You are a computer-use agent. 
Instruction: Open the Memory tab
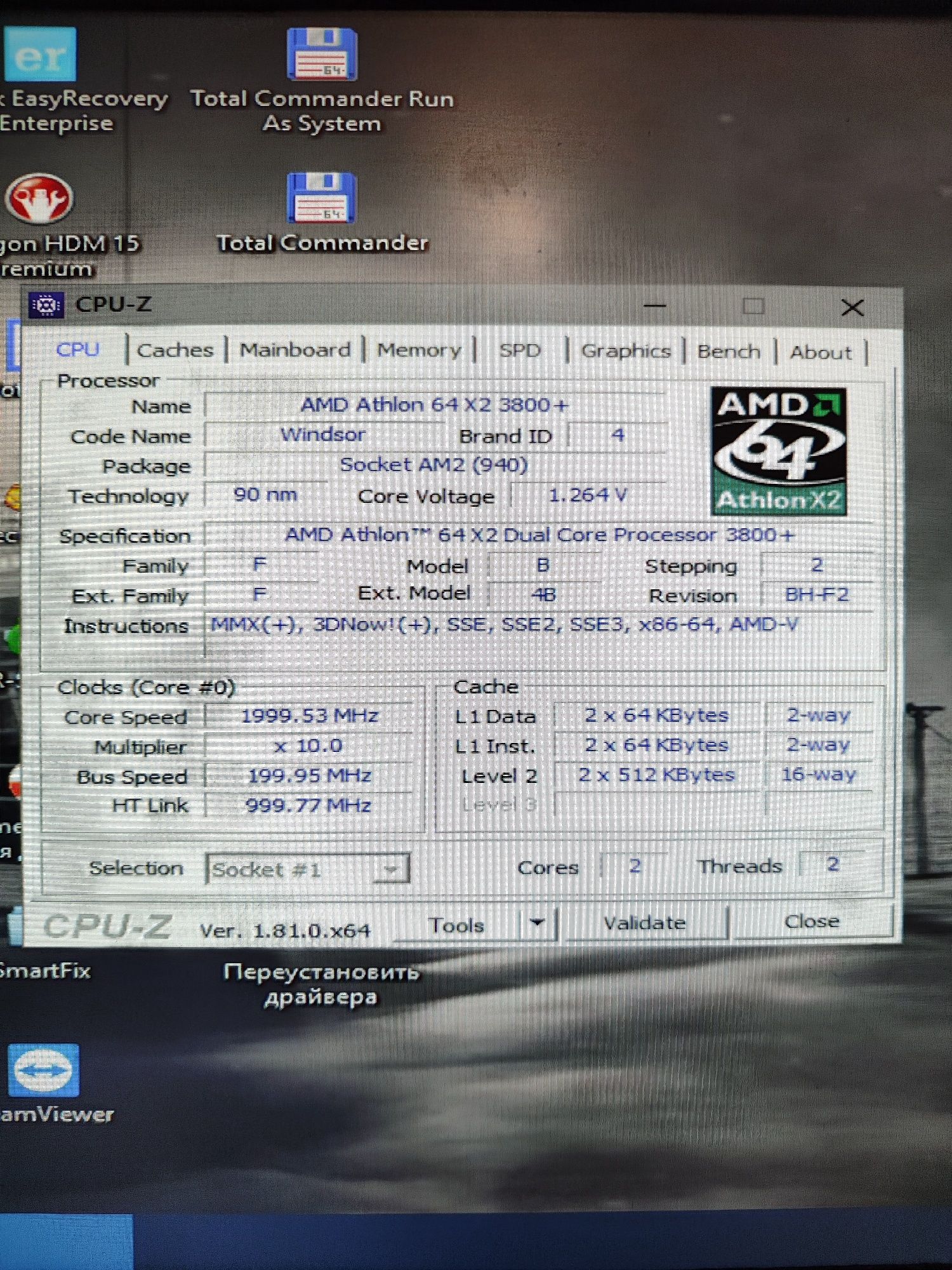[x=419, y=351]
